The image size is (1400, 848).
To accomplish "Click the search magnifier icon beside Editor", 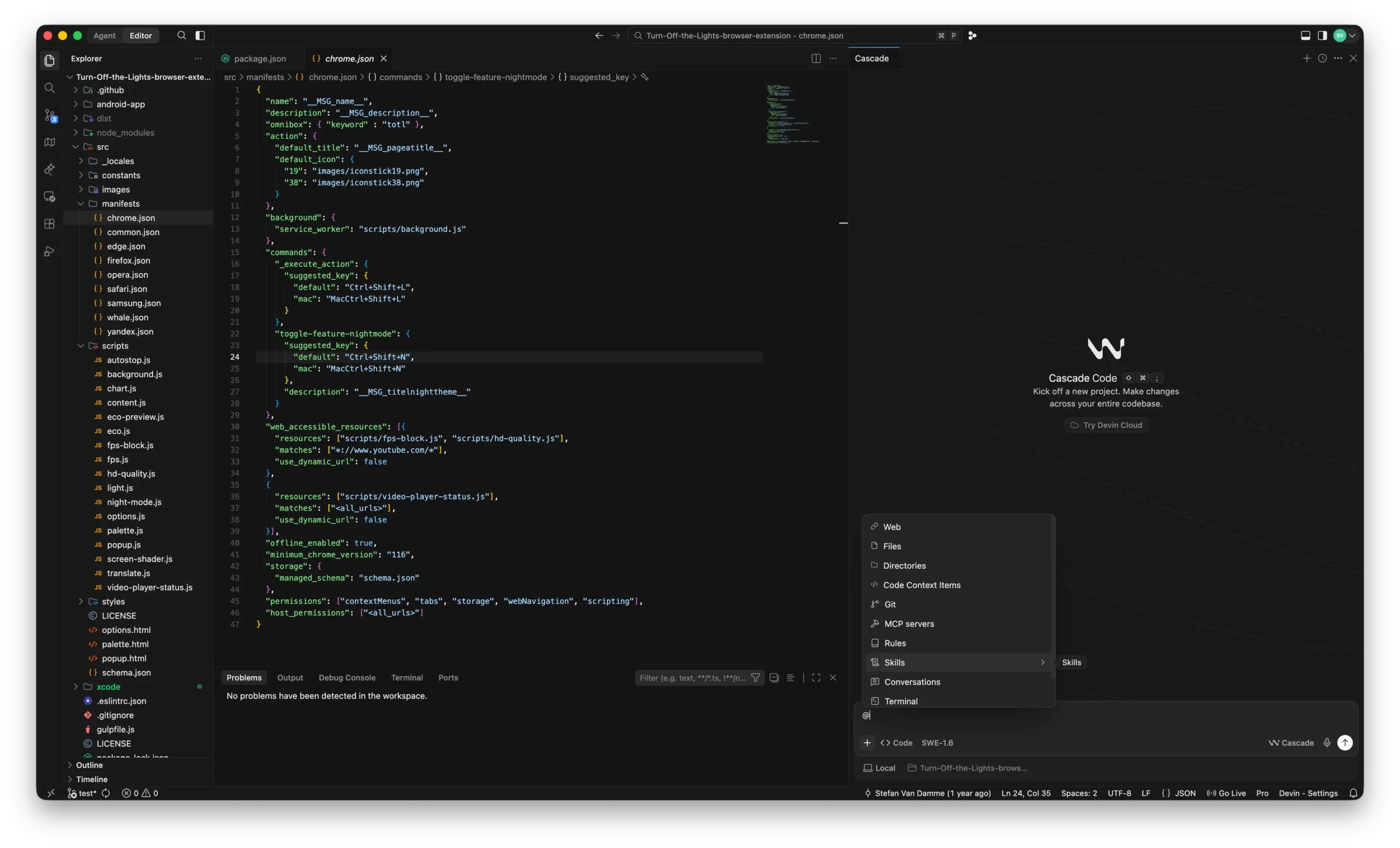I will (x=181, y=35).
